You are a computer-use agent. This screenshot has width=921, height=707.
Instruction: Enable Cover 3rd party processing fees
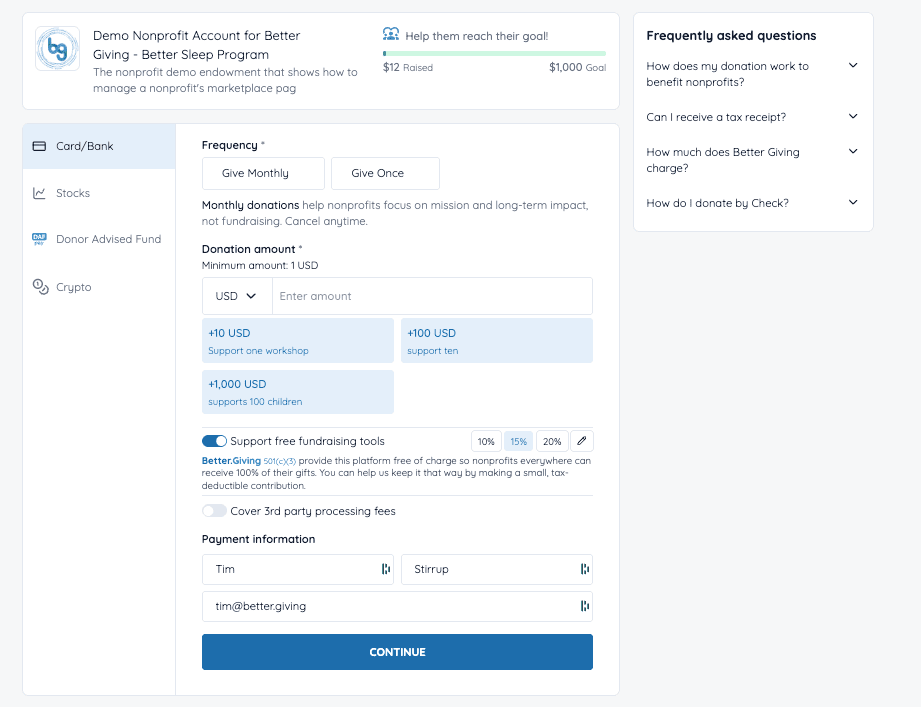(x=214, y=511)
